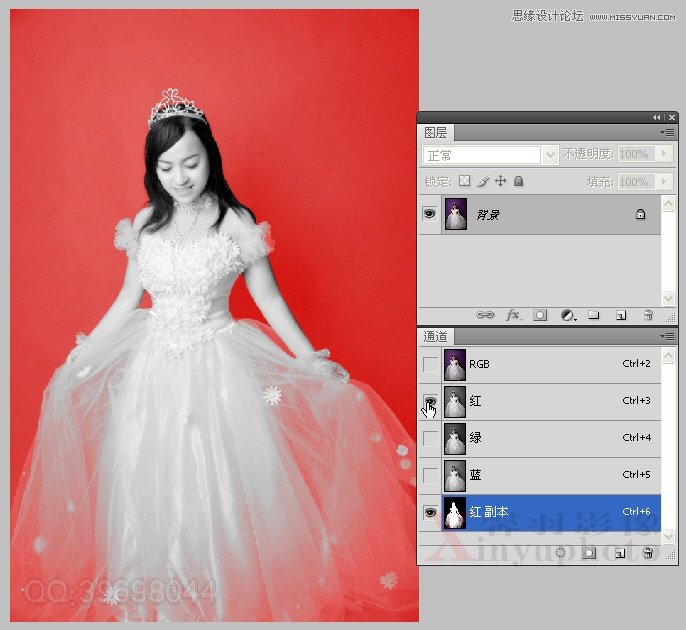Screen dimensions: 686x630
Task: Open the 不透明度 opacity slider arrow
Action: point(665,154)
